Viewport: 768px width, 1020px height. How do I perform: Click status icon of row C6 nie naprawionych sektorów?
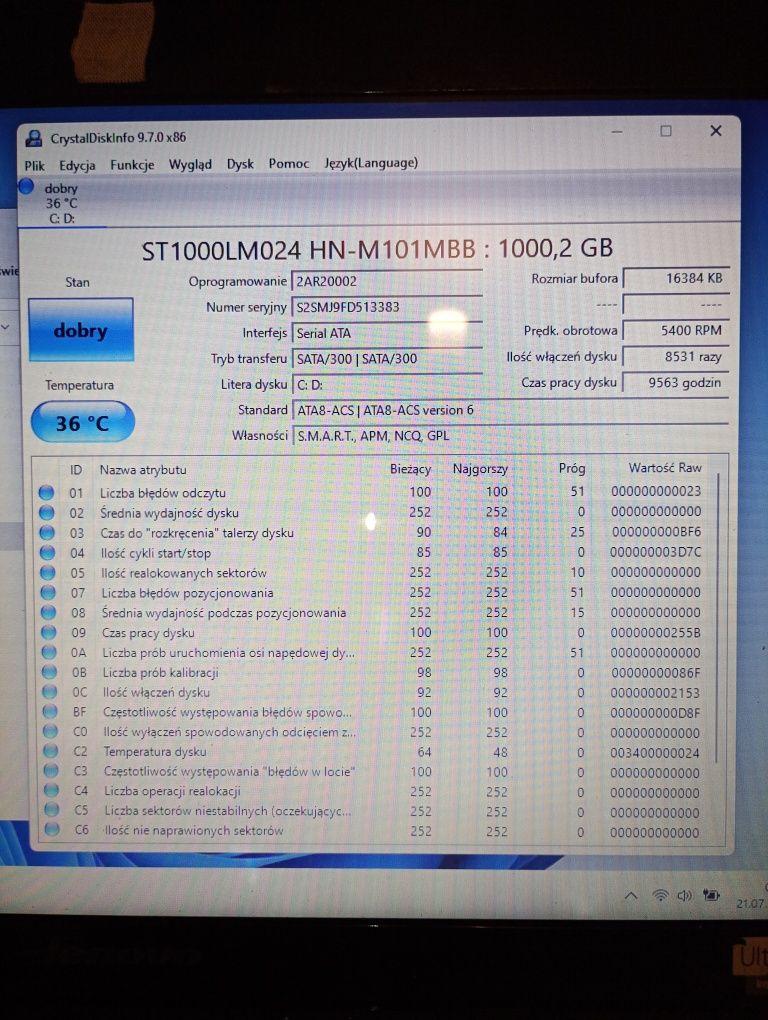52,829
